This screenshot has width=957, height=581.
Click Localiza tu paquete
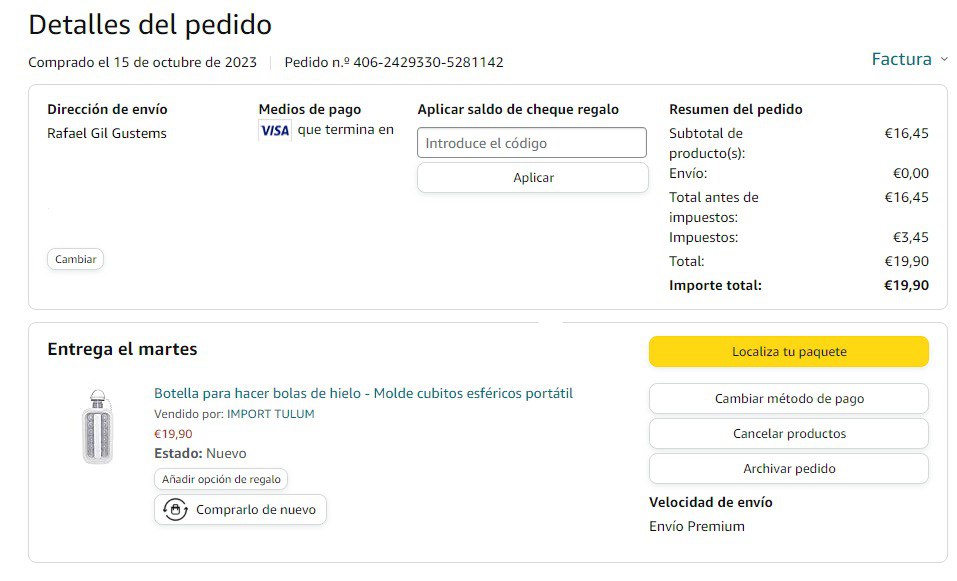point(788,352)
